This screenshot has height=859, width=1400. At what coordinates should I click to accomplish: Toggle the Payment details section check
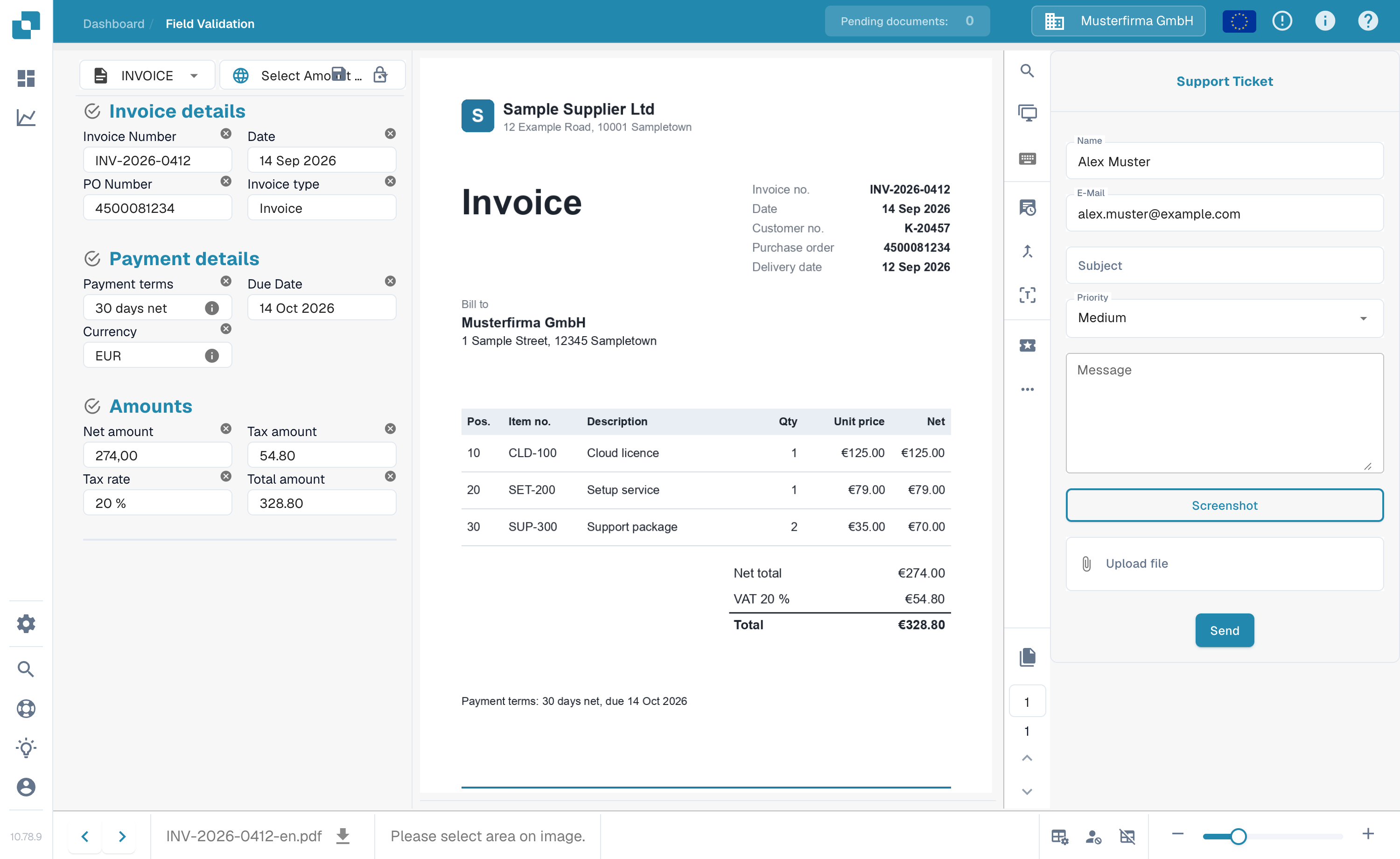point(92,259)
